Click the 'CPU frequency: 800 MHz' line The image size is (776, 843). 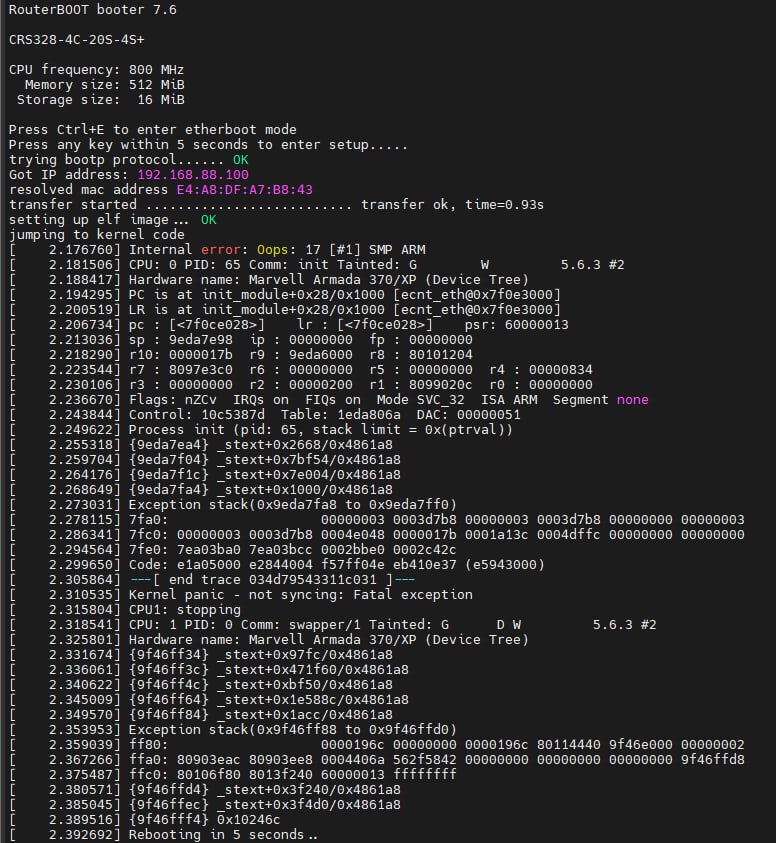[x=96, y=70]
